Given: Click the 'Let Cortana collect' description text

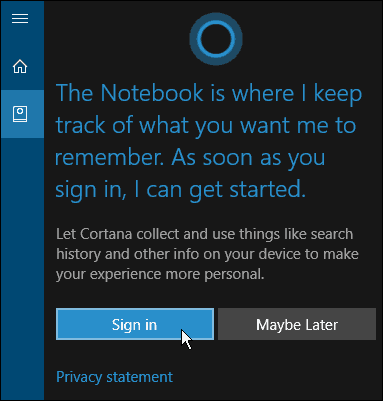Looking at the screenshot, I should click(x=207, y=254).
